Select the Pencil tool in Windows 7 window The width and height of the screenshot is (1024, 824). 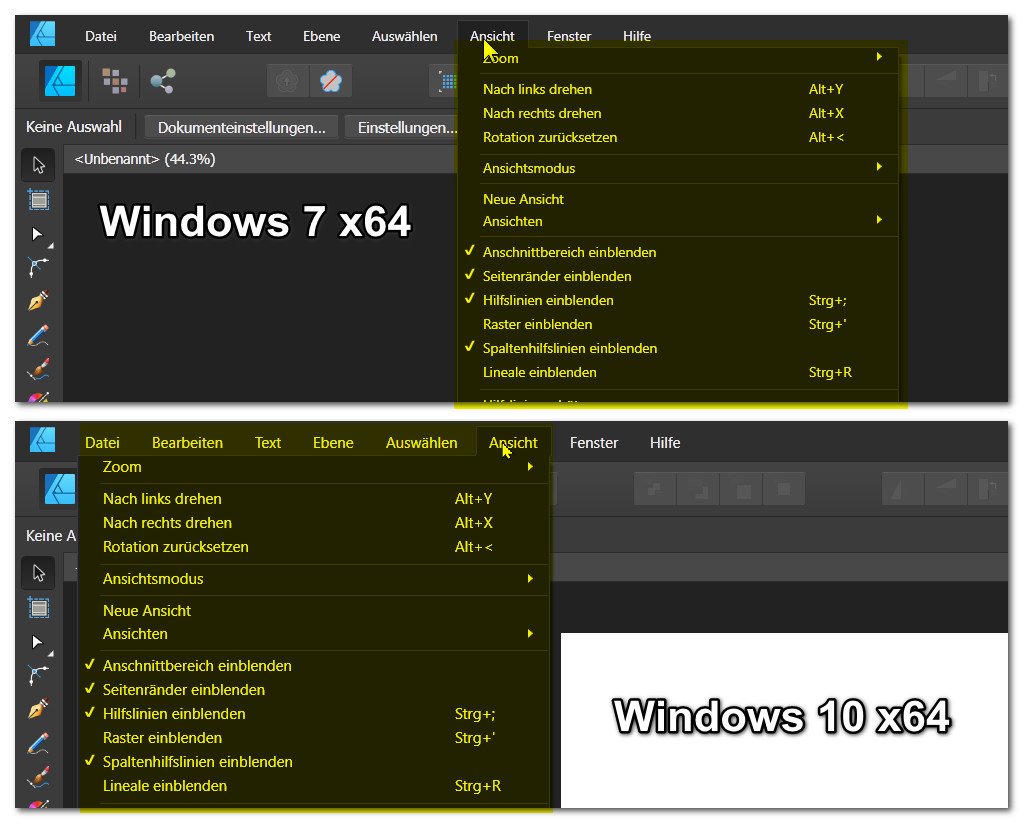click(x=39, y=336)
